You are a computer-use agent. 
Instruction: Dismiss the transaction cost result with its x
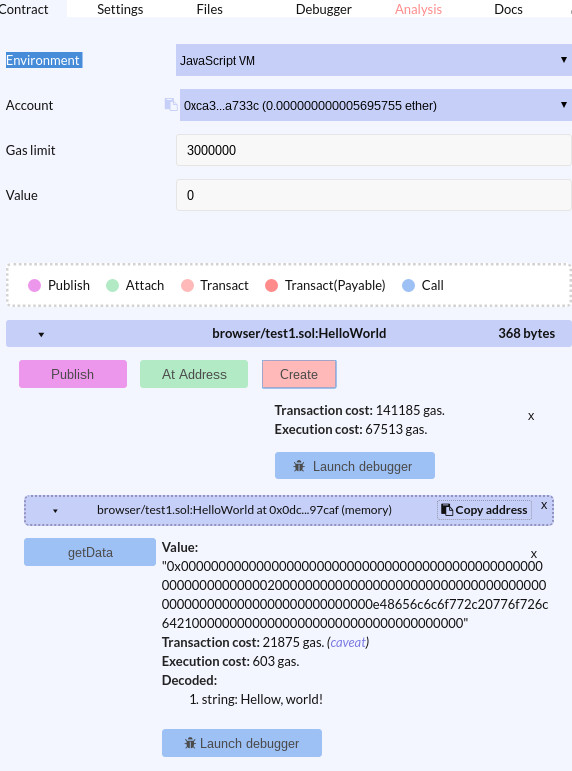(x=531, y=416)
